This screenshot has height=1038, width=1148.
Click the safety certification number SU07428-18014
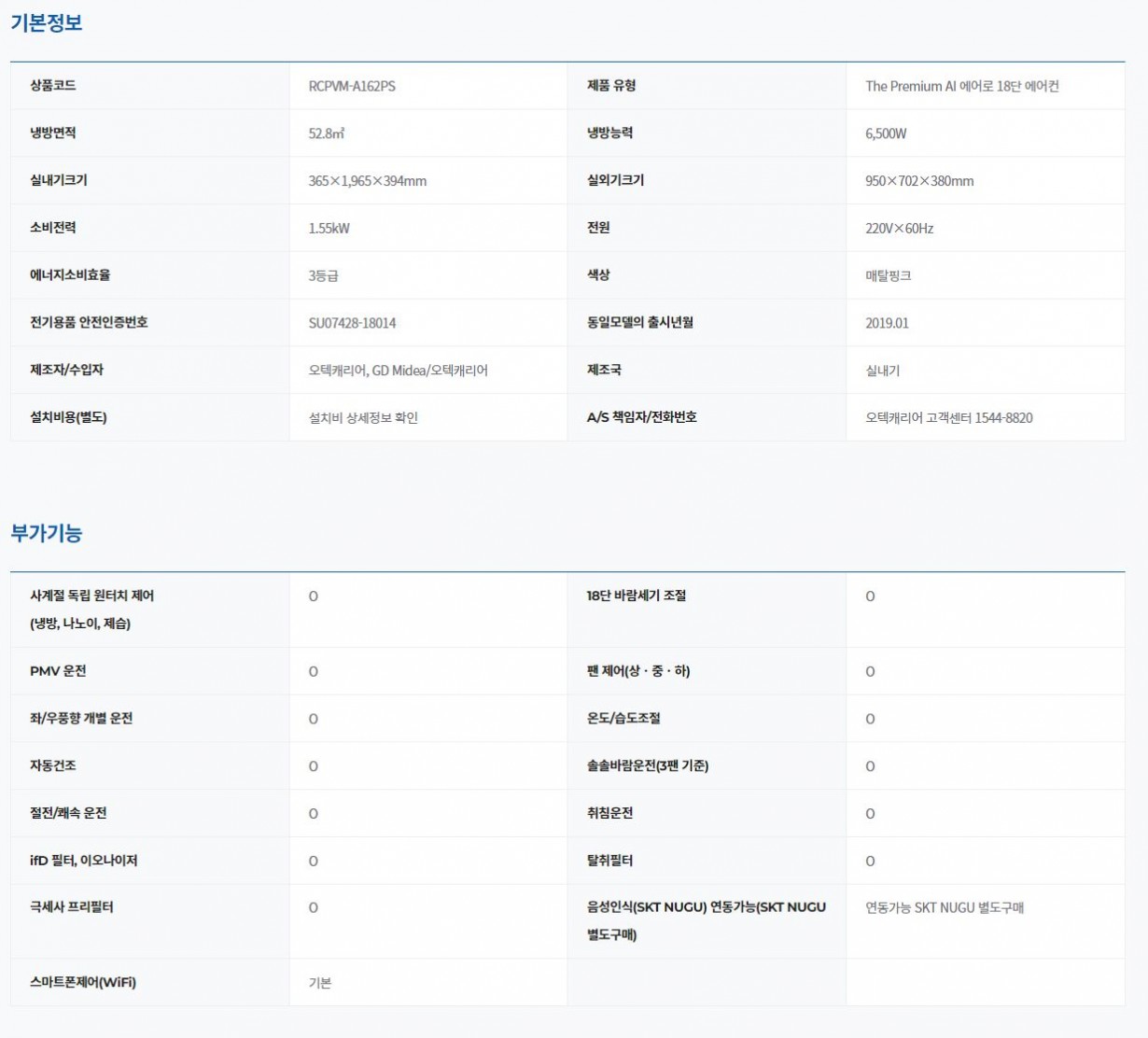352,323
